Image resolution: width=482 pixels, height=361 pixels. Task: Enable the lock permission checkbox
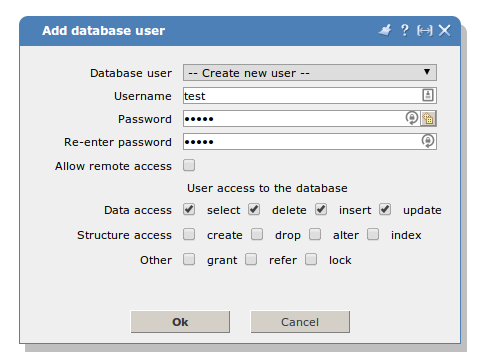click(x=311, y=259)
